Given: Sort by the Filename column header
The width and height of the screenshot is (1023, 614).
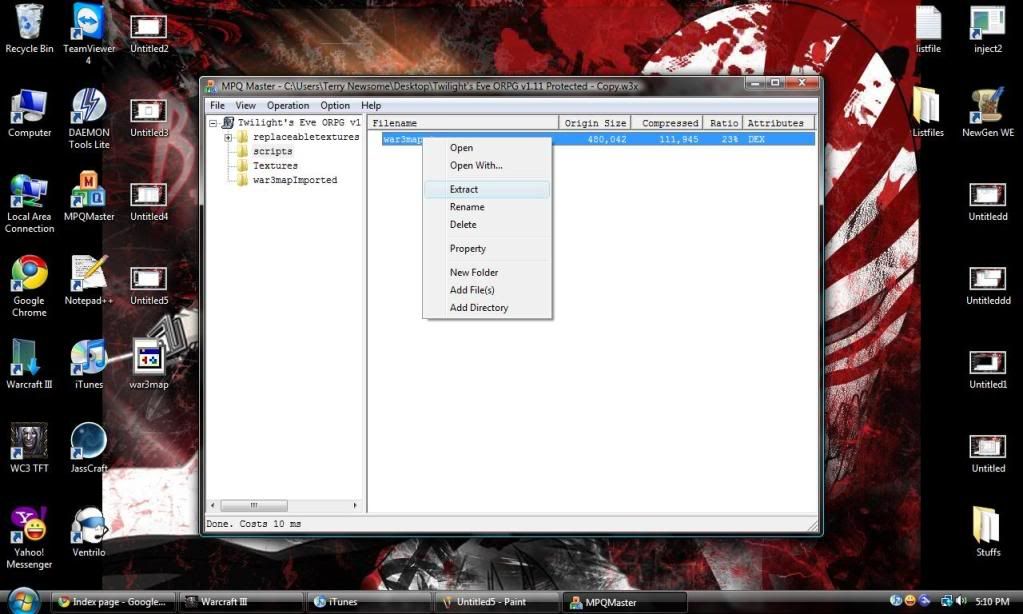Looking at the screenshot, I should pyautogui.click(x=463, y=123).
